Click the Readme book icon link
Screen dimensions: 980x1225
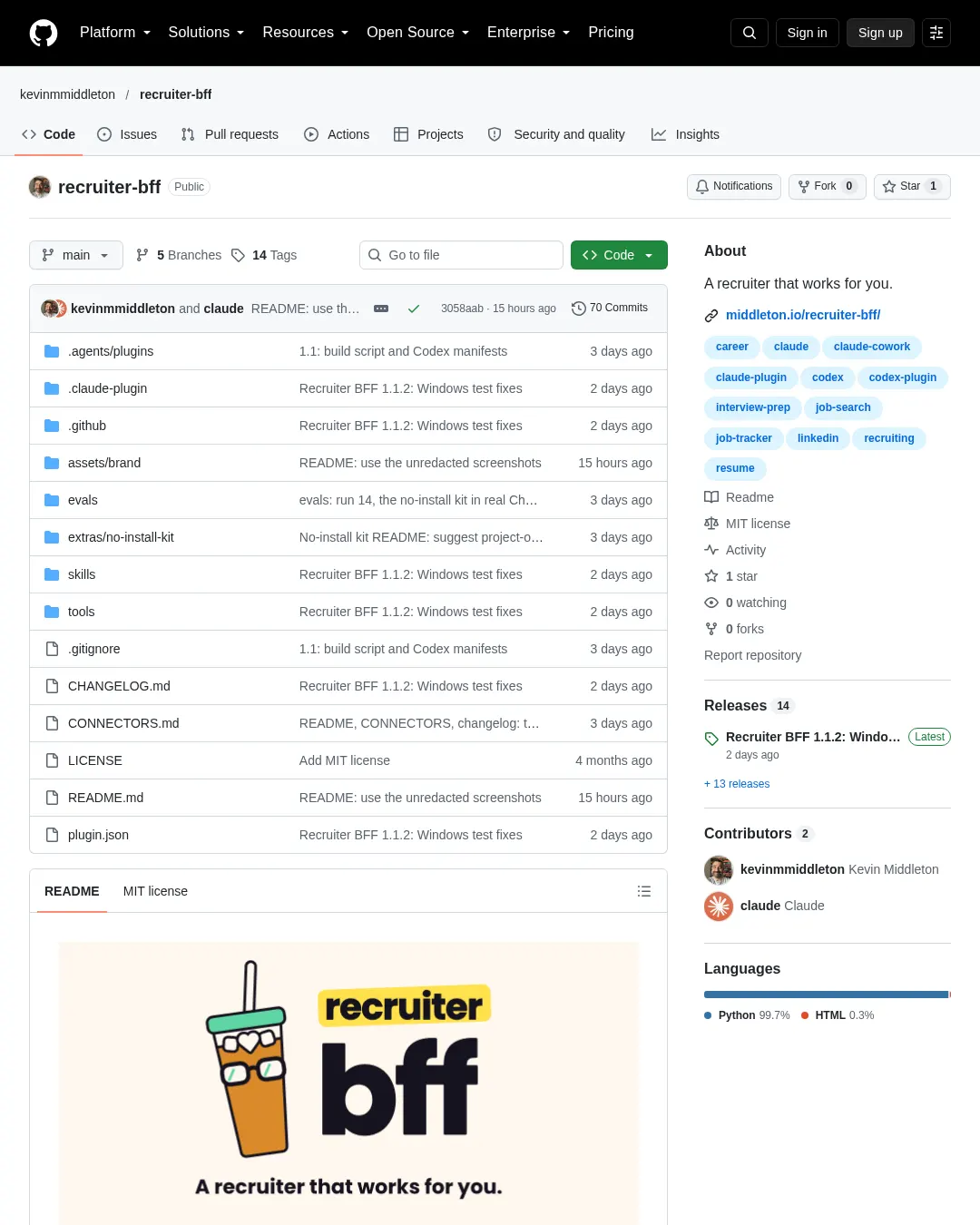point(740,497)
